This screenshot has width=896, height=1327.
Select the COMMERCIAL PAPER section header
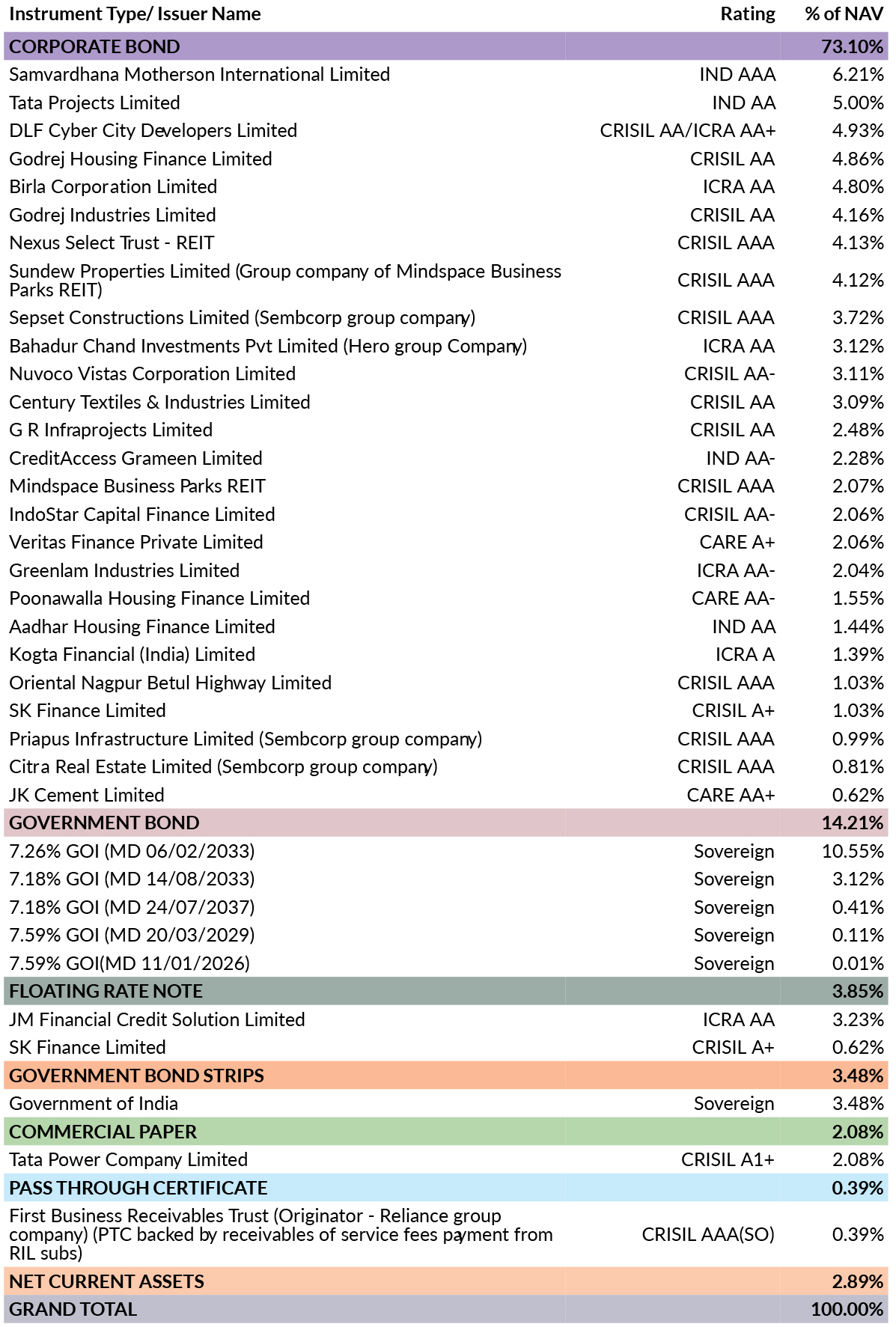click(446, 1132)
